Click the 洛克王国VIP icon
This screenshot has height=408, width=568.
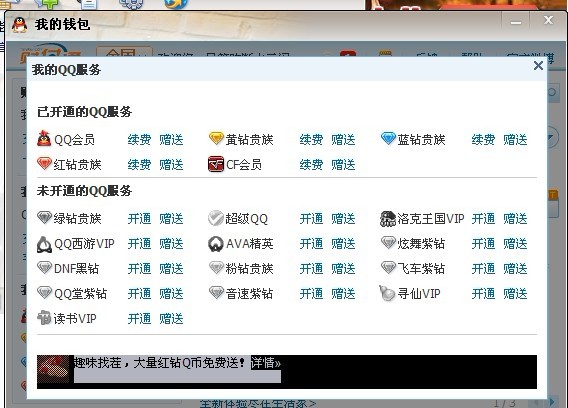pyautogui.click(x=388, y=218)
